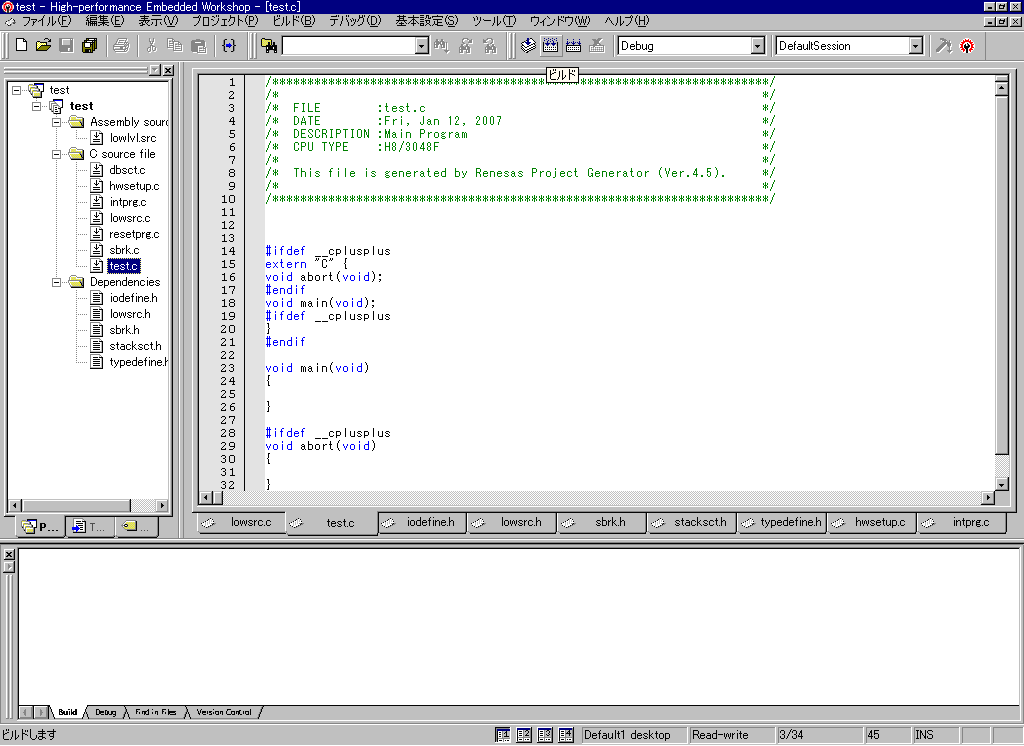Select stacksct.h in the Dependencies list
The image size is (1024, 746).
(135, 346)
